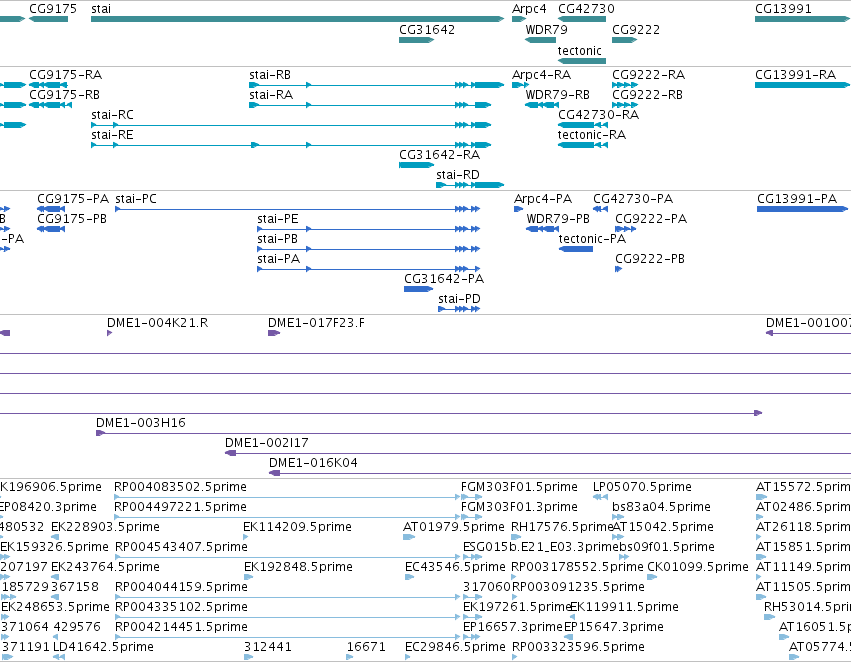Select the tectonic gene feature
The height and width of the screenshot is (662, 851).
[582, 60]
